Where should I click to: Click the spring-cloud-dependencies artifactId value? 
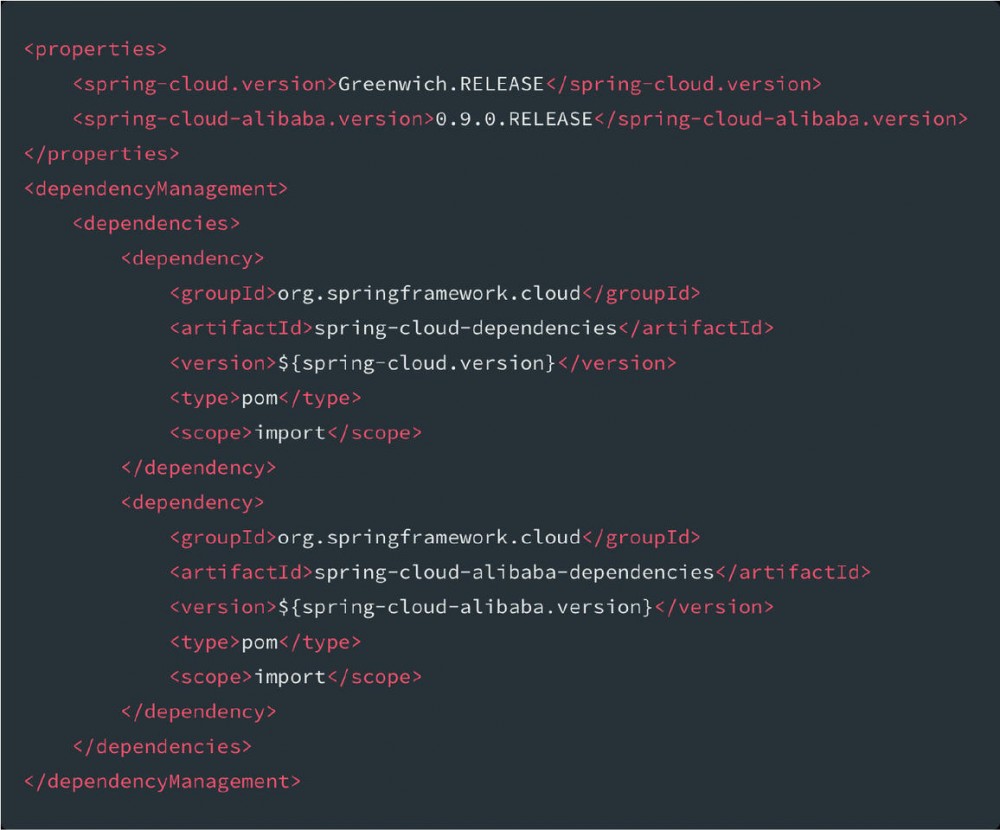click(x=465, y=328)
